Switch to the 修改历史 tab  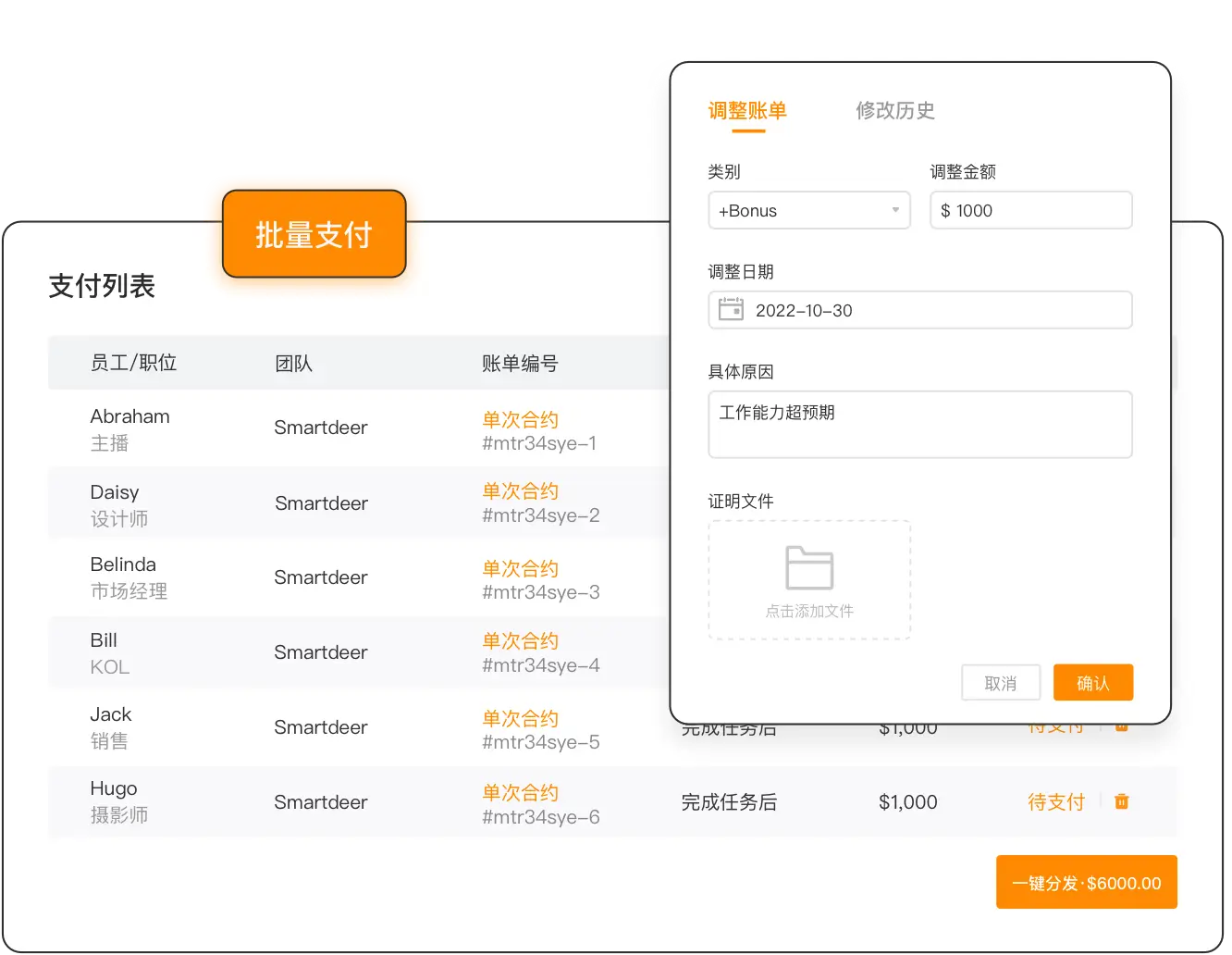click(895, 111)
